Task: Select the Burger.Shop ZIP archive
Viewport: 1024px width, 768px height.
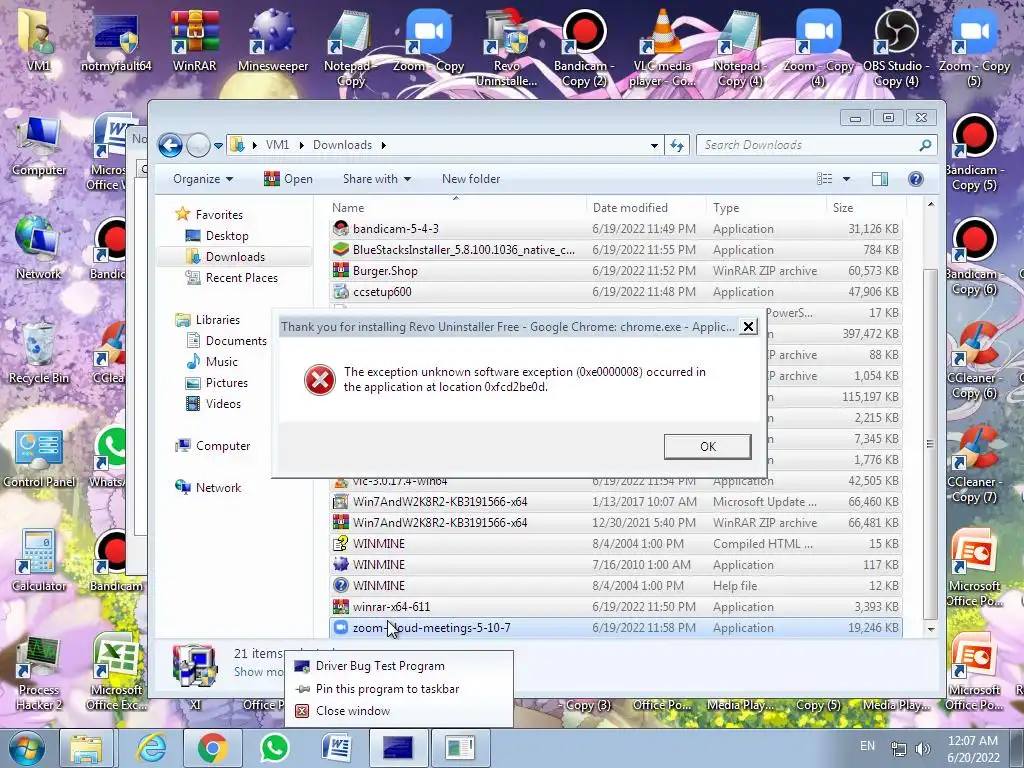Action: point(616,271)
